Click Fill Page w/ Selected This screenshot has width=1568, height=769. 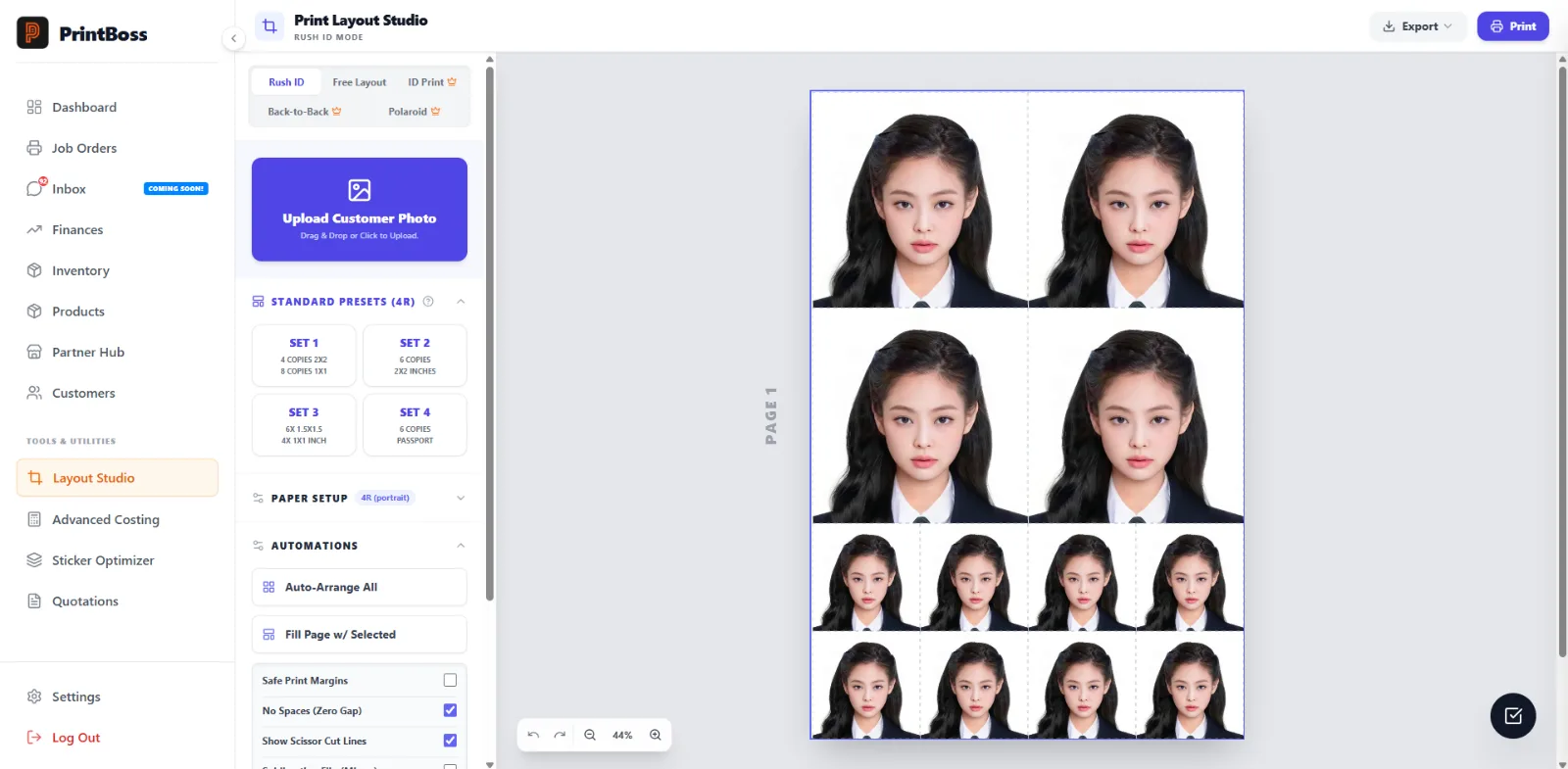[x=360, y=635]
